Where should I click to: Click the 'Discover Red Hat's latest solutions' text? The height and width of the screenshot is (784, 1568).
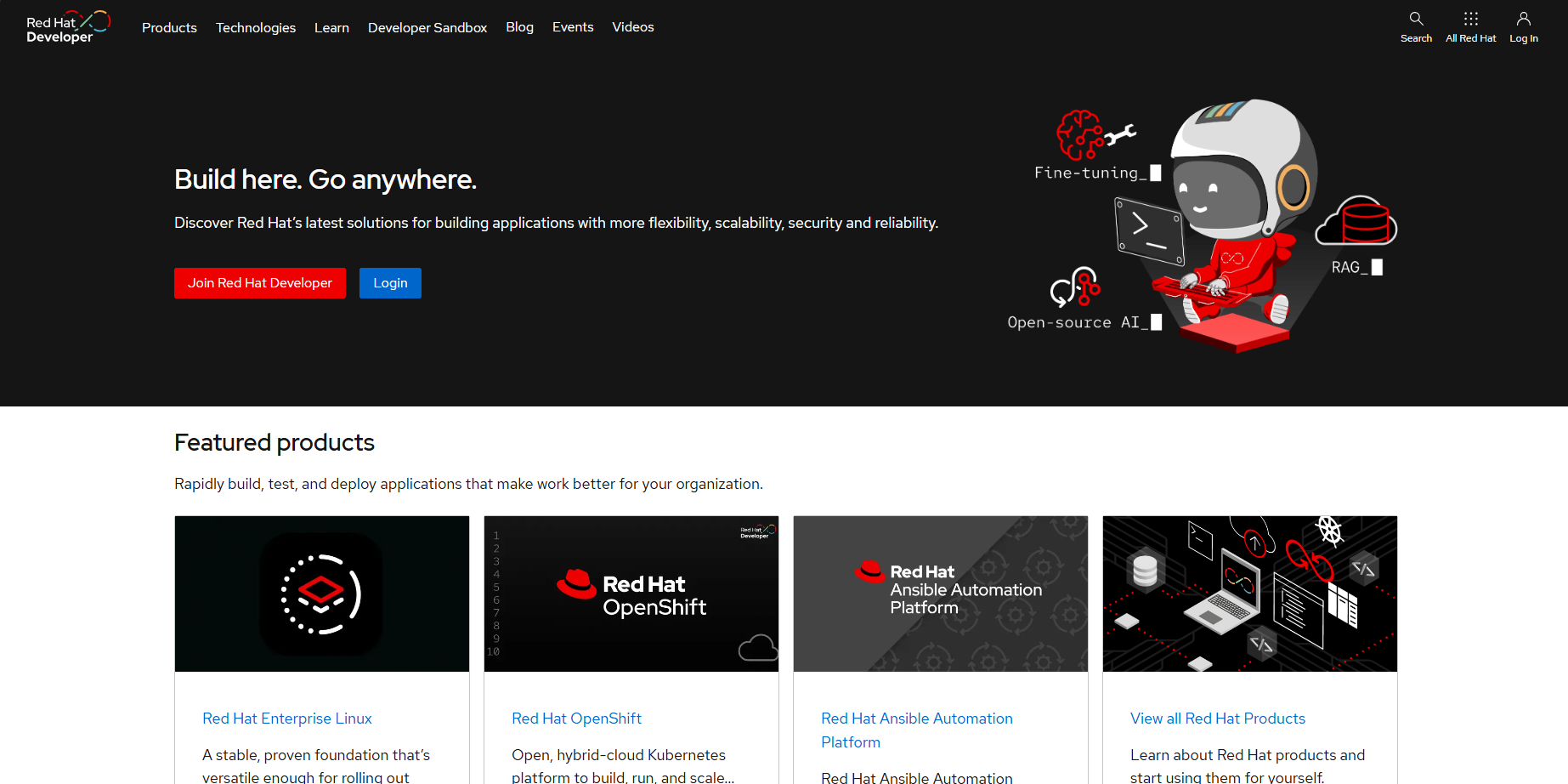[556, 223]
